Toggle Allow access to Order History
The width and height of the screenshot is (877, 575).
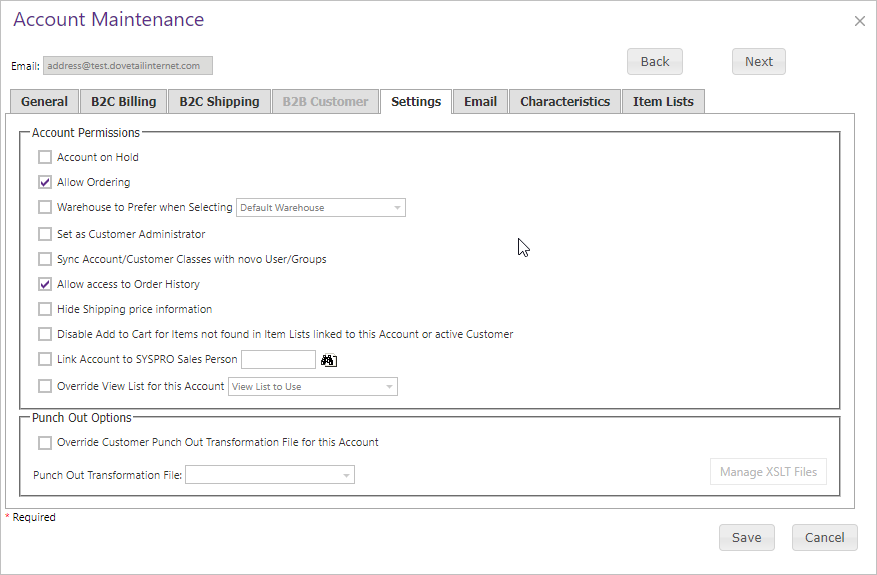click(x=45, y=284)
